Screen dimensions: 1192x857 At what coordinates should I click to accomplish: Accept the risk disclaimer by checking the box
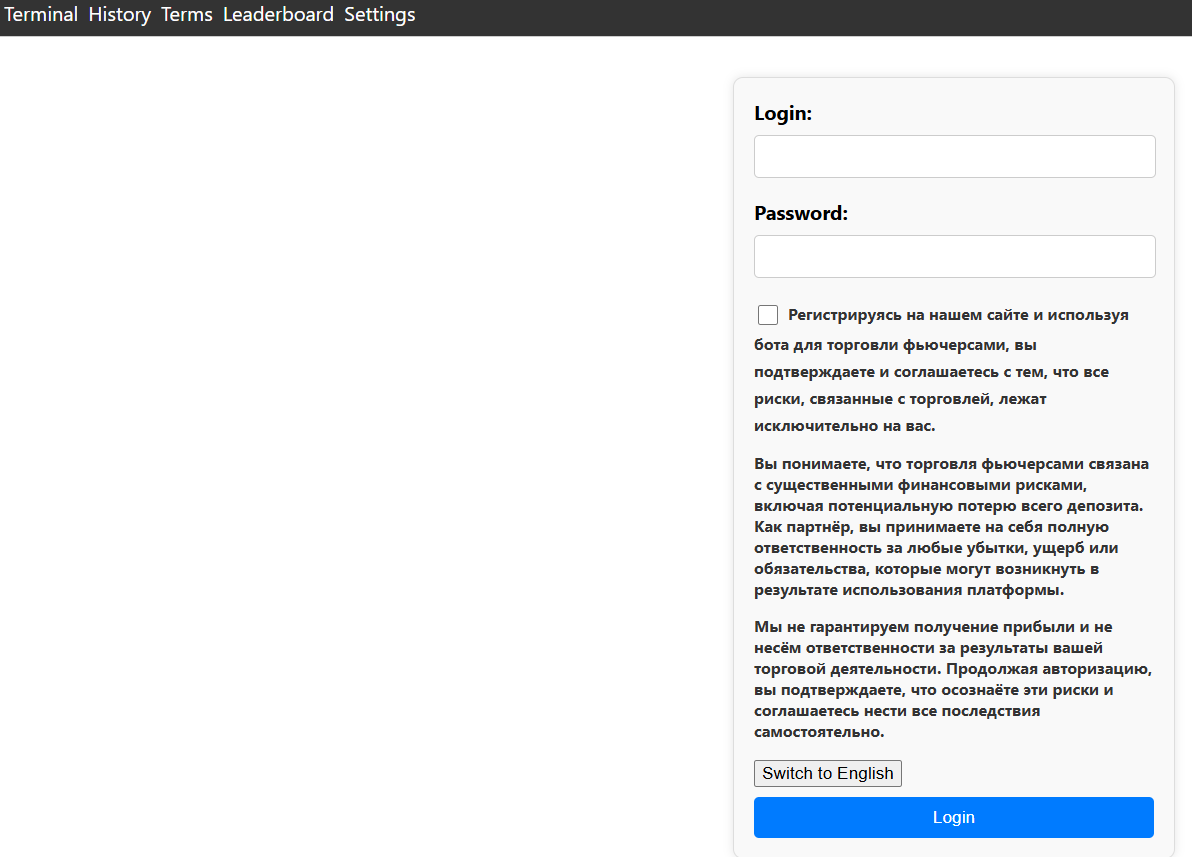tap(767, 314)
